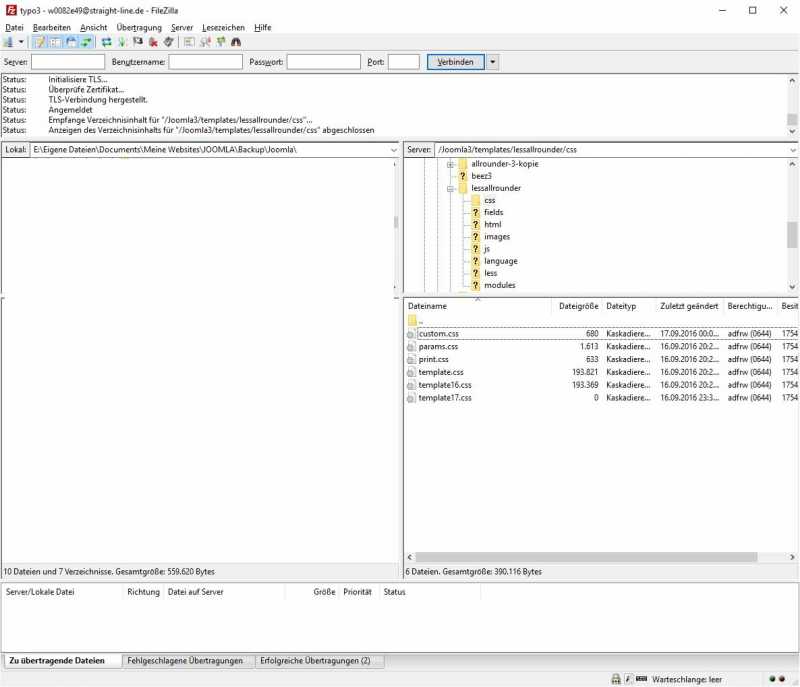800x687 pixels.
Task: Select the lessallrounder folder in tree
Action: [496, 188]
